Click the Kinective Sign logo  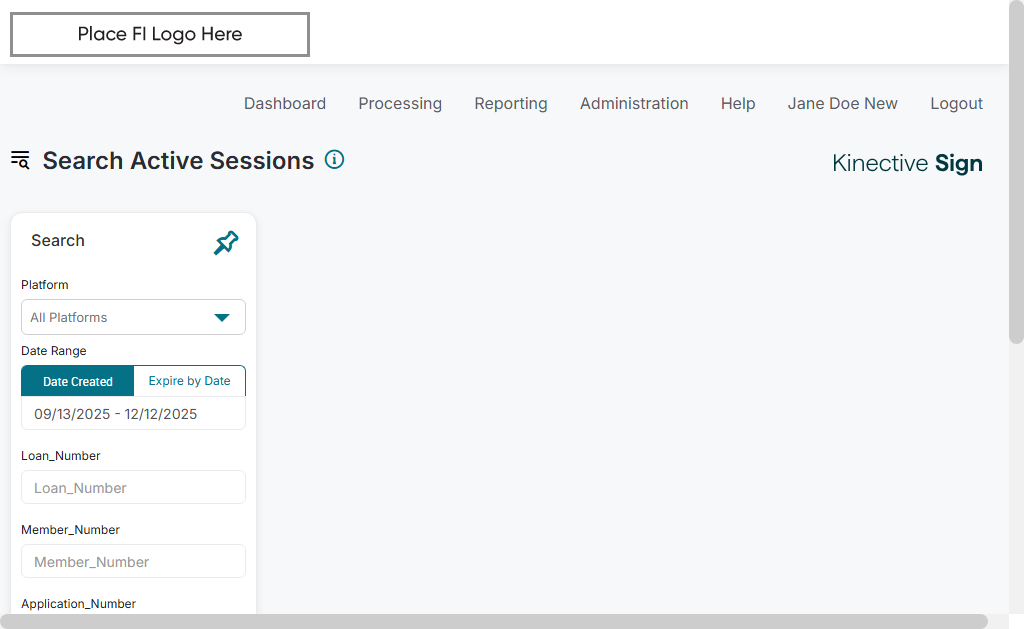coord(907,164)
